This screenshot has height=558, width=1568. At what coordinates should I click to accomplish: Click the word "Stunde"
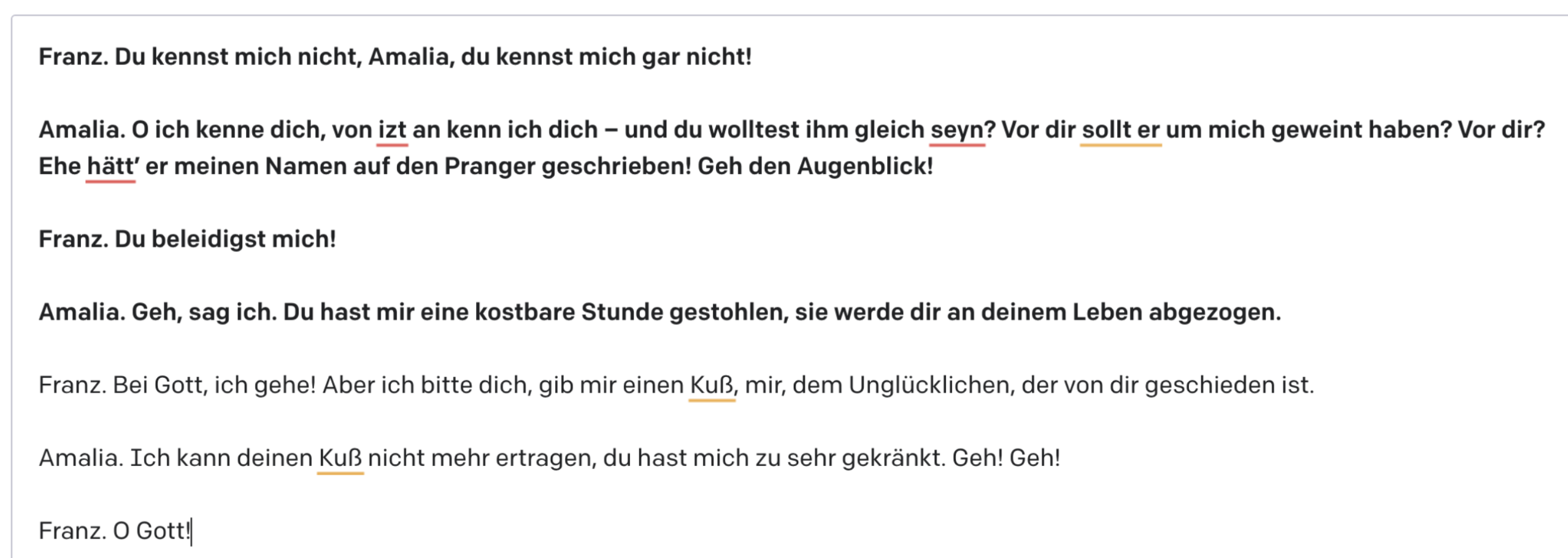pos(621,312)
